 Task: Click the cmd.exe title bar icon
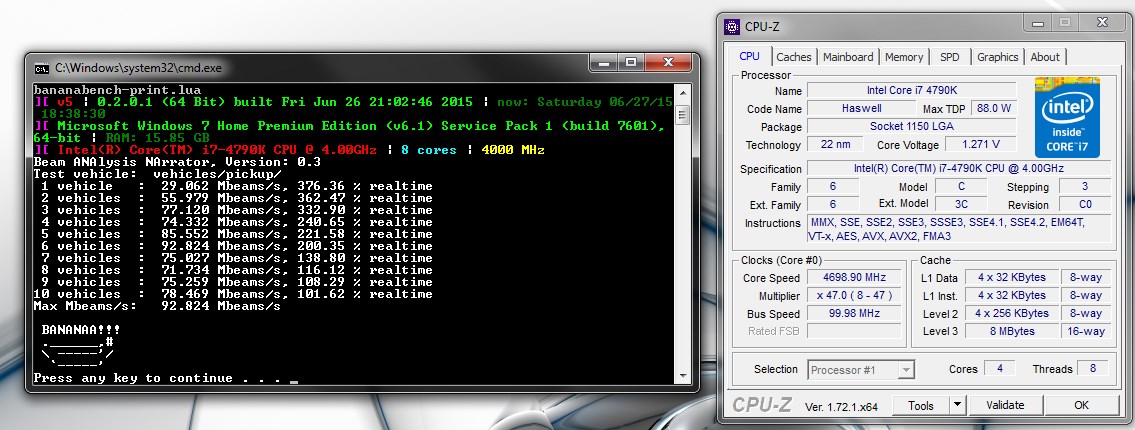click(42, 68)
